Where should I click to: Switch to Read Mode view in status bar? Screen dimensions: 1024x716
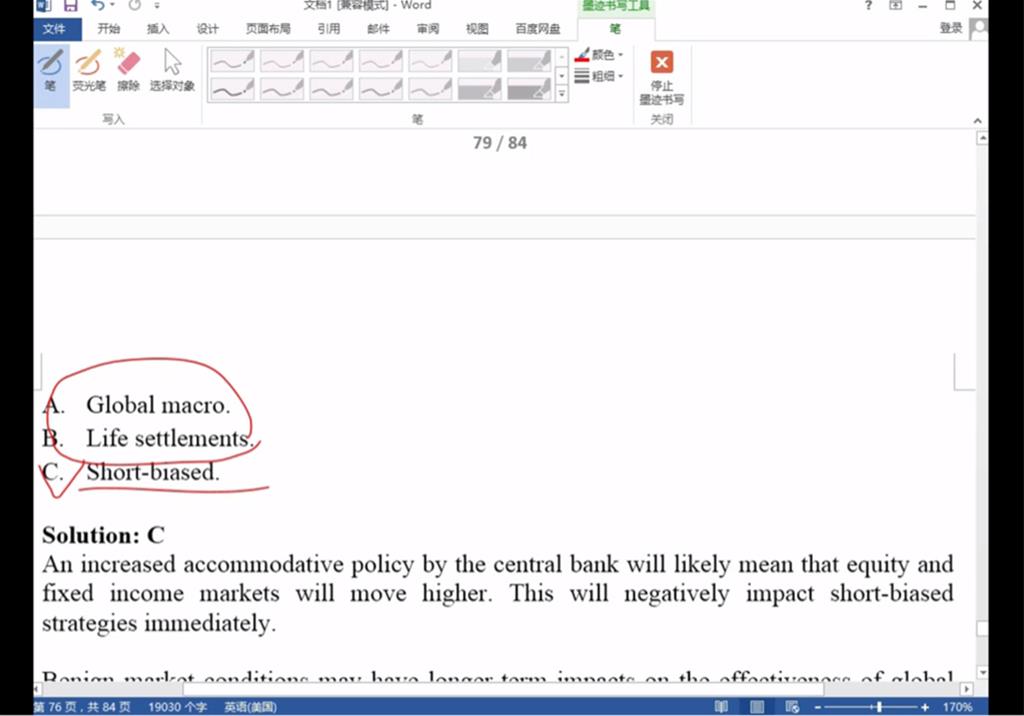pyautogui.click(x=721, y=706)
